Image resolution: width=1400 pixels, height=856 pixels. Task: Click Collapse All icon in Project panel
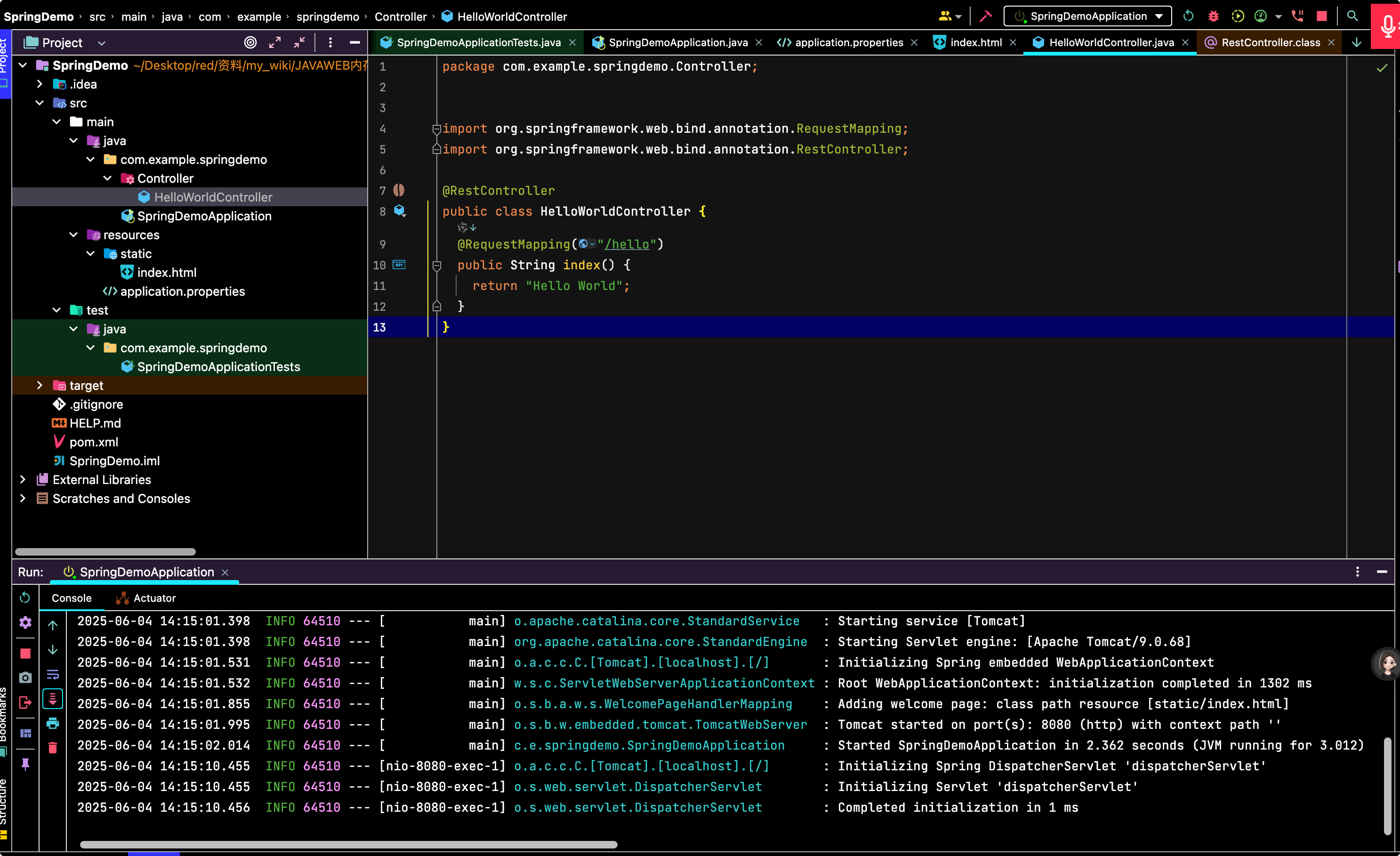[x=299, y=43]
